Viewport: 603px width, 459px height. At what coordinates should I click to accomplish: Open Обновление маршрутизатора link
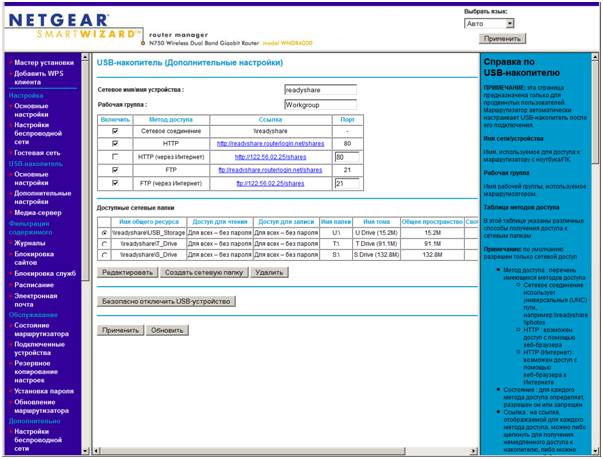42,406
